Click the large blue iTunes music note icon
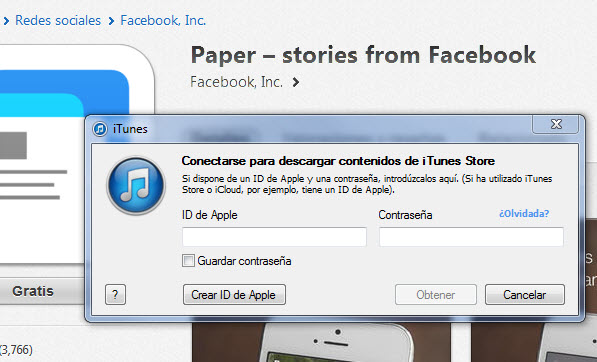The height and width of the screenshot is (362, 597). tap(136, 185)
